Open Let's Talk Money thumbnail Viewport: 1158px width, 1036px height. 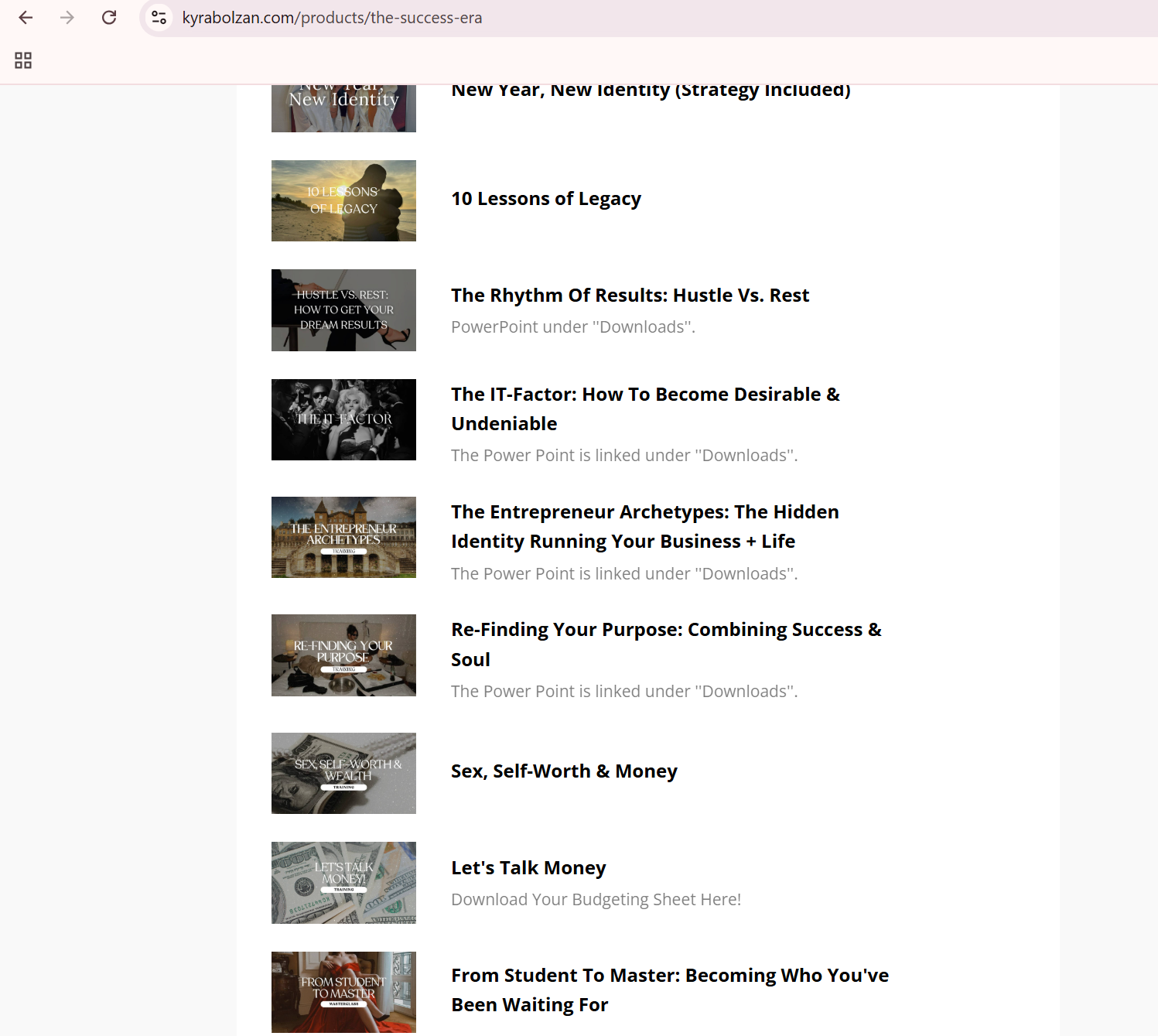pos(343,882)
